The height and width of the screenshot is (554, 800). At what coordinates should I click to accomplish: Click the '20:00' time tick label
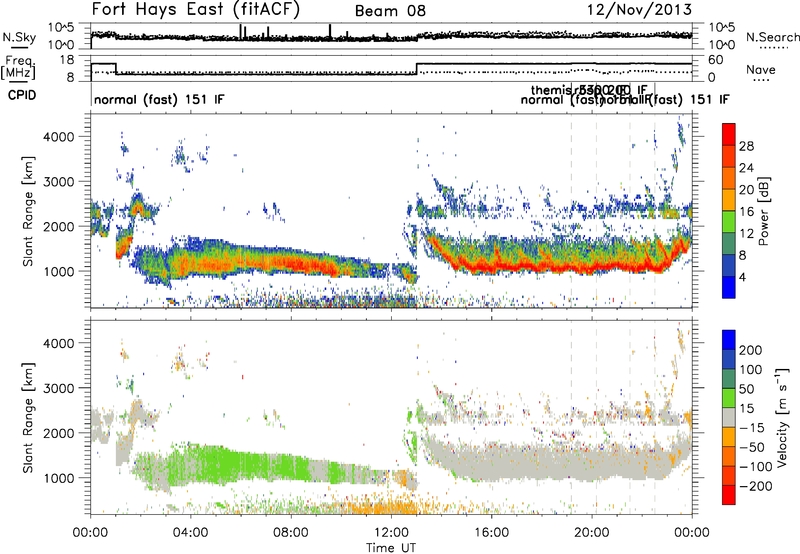pyautogui.click(x=592, y=533)
